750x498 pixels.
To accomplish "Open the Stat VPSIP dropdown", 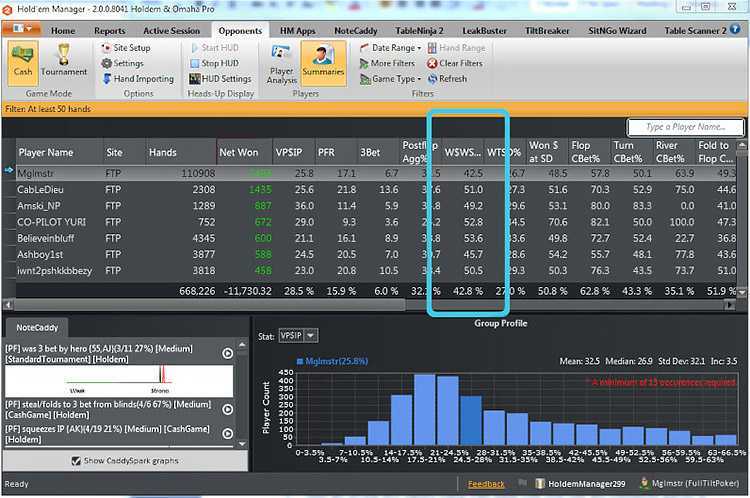I will pyautogui.click(x=298, y=336).
